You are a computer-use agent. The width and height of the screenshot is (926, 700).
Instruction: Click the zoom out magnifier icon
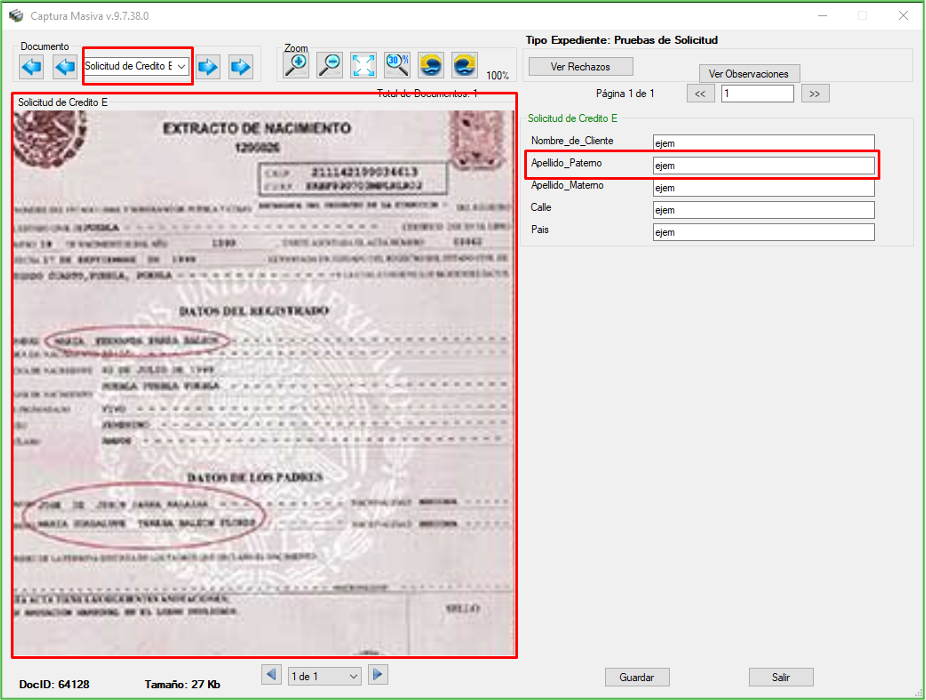point(329,65)
